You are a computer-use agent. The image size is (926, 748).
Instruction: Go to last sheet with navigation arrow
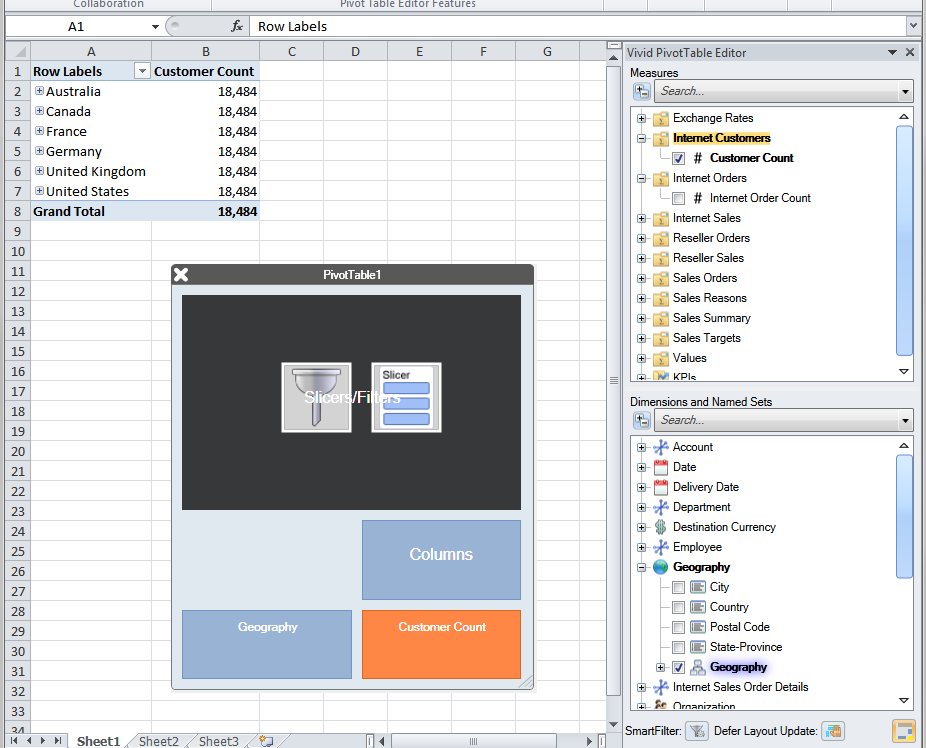tap(57, 740)
